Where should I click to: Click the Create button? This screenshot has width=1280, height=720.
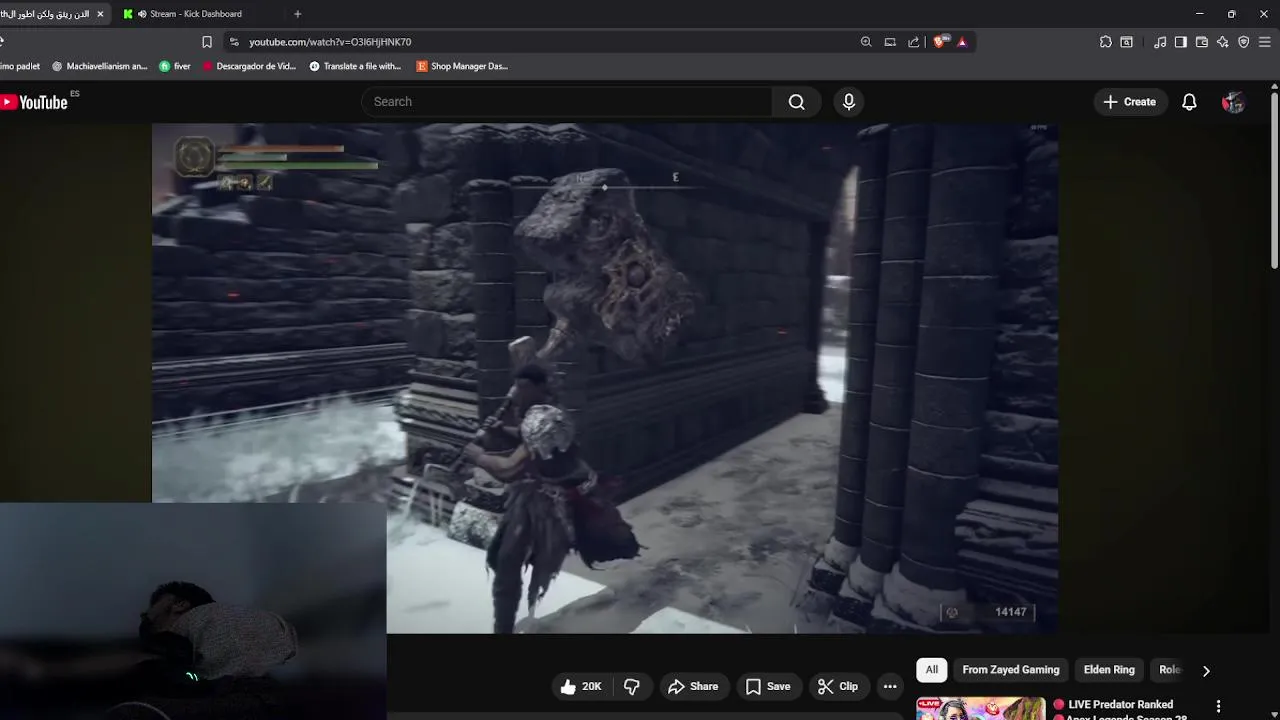click(x=1129, y=102)
